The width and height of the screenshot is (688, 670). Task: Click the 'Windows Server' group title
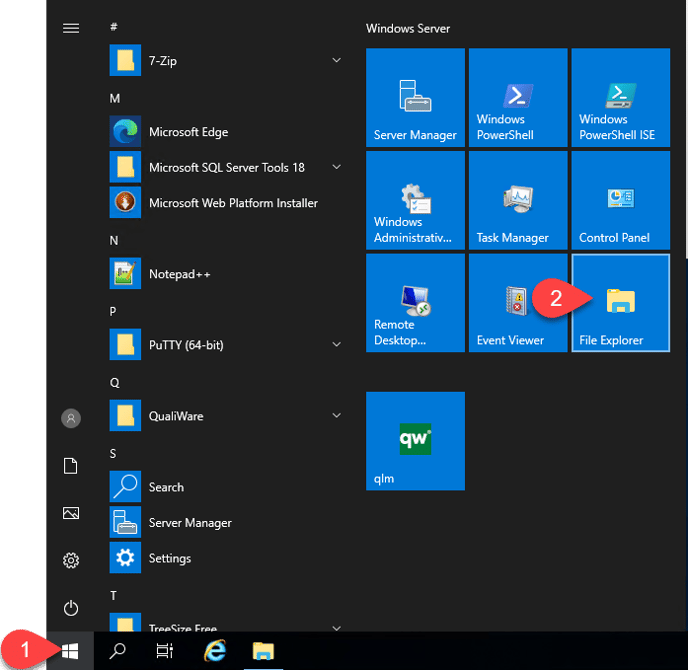coord(408,29)
